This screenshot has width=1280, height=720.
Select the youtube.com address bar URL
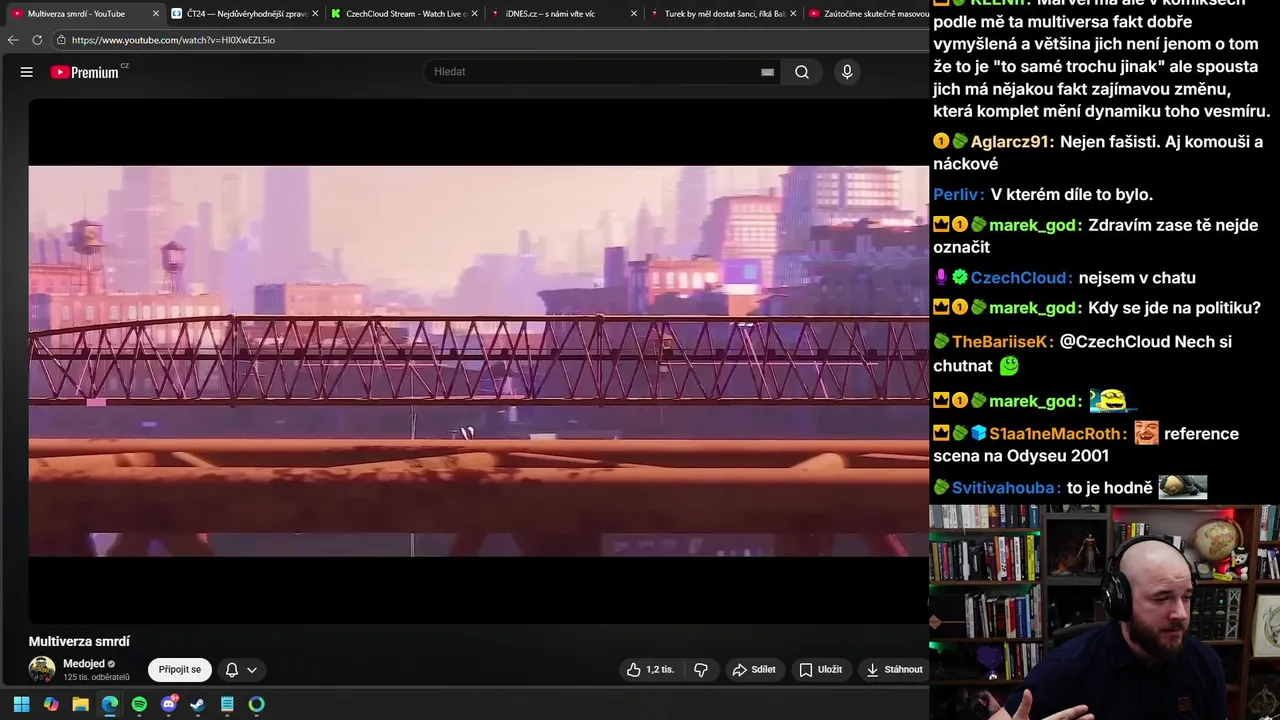(x=173, y=40)
